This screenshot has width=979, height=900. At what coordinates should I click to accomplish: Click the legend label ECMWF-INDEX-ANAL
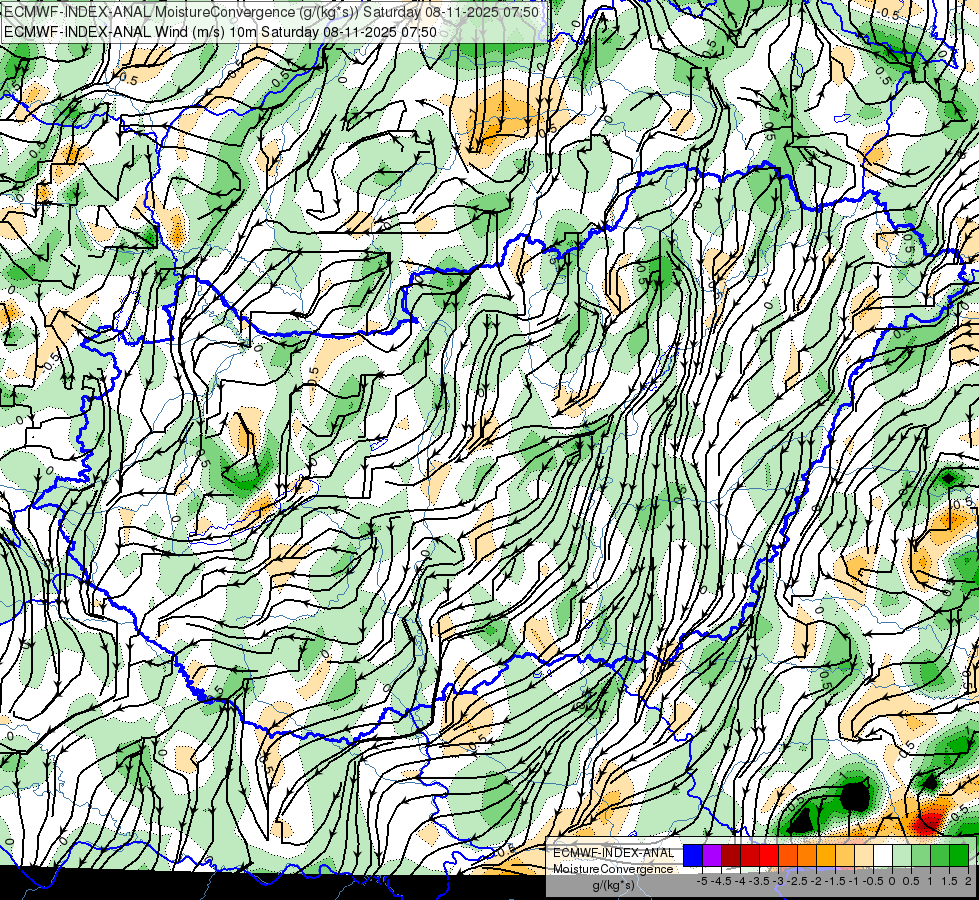613,853
